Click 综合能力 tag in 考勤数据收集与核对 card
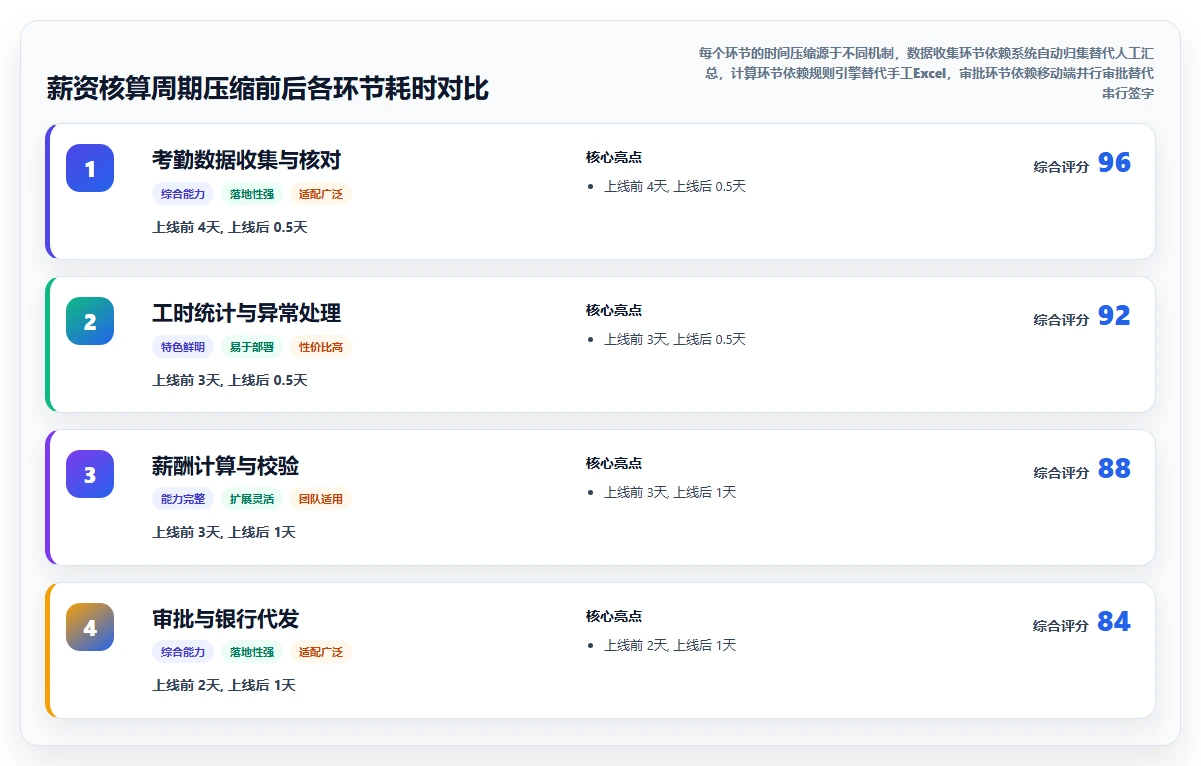Image resolution: width=1201 pixels, height=766 pixels. (183, 194)
